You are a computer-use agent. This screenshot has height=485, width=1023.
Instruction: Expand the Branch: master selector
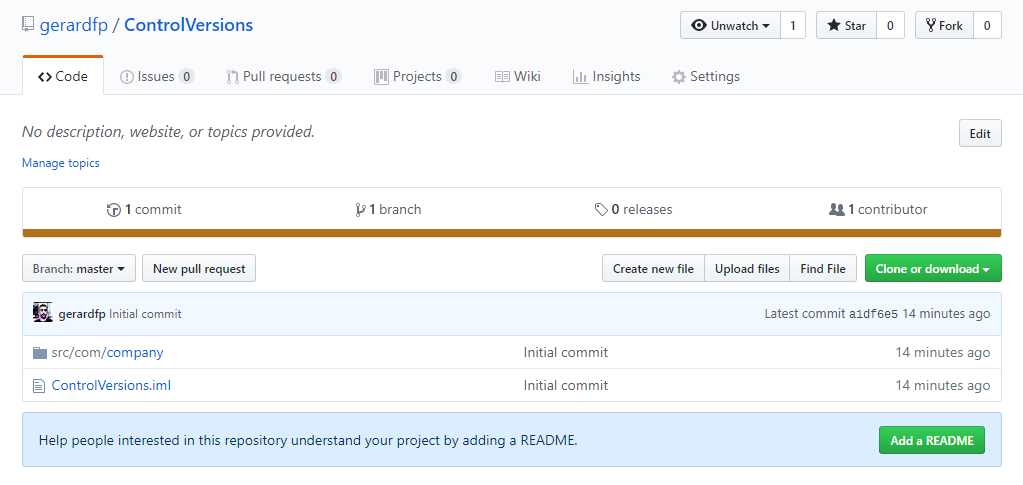tap(78, 269)
